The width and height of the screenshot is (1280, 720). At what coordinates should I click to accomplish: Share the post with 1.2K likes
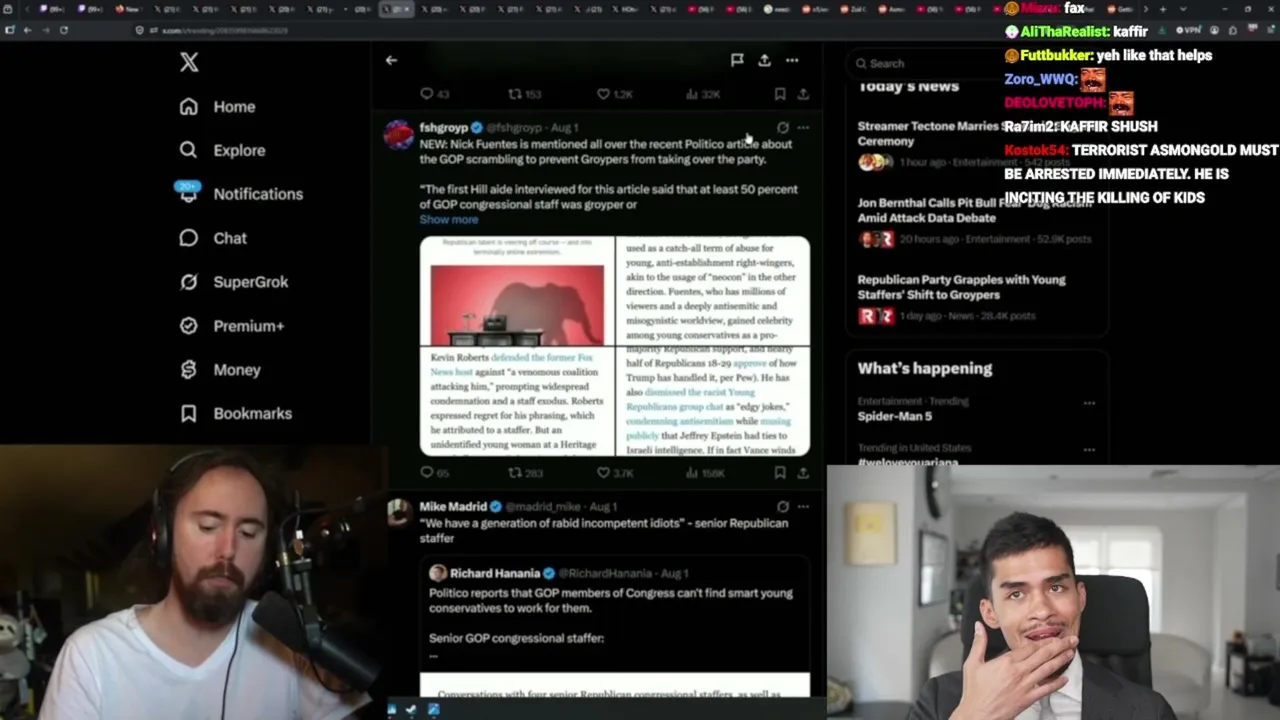(x=803, y=94)
